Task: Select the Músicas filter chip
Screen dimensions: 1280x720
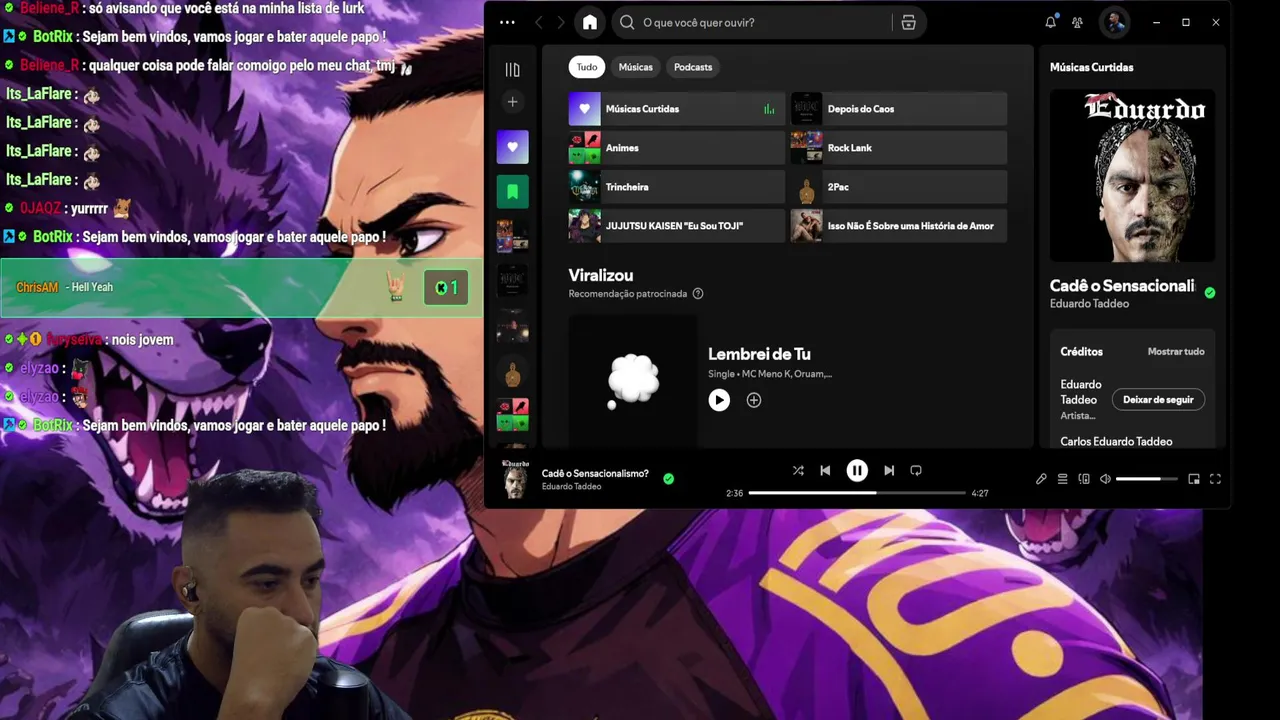Action: coord(635,67)
